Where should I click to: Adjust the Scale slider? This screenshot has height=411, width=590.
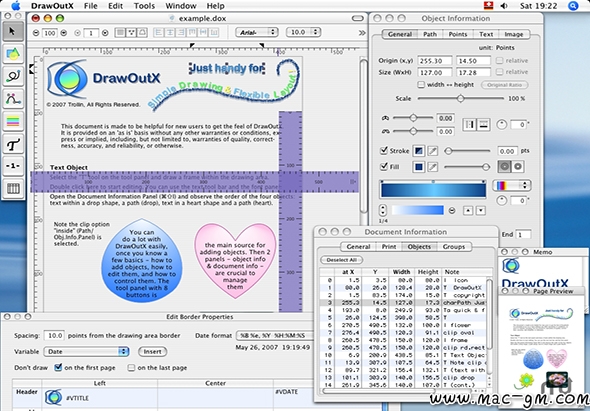[461, 99]
